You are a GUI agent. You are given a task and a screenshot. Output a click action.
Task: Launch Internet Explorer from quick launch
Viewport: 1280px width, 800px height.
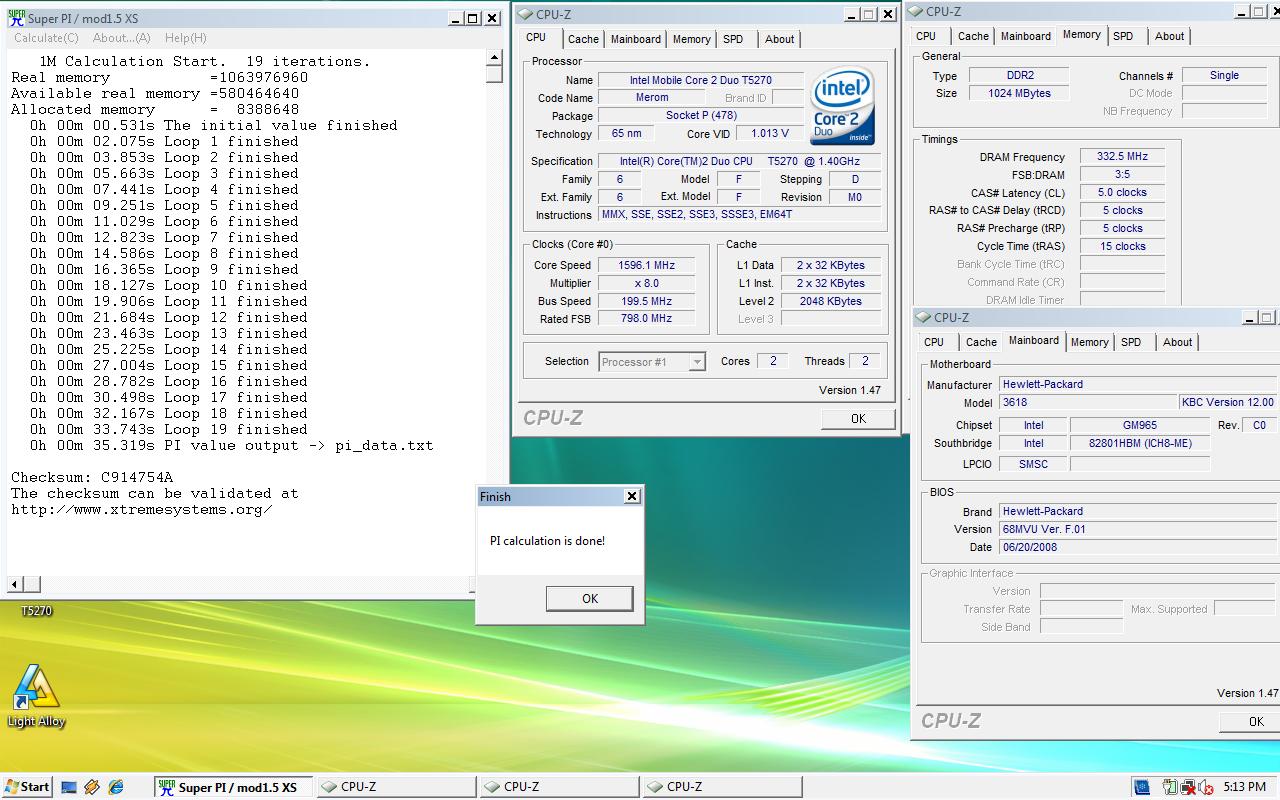tap(116, 787)
